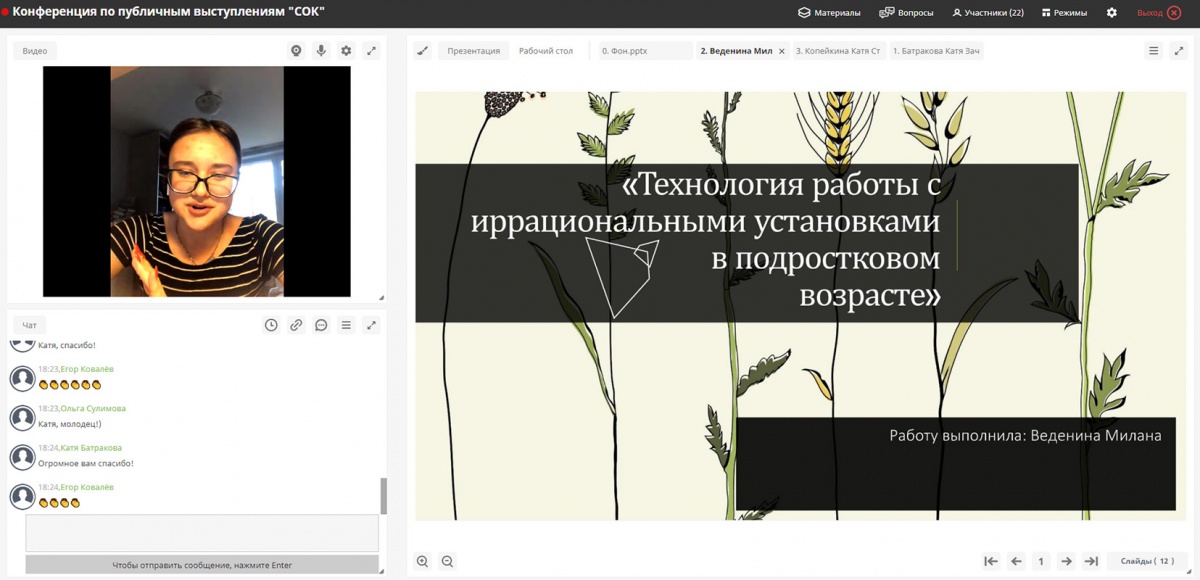Open the presentation panel list menu
Viewport: 1200px width, 580px height.
(x=1153, y=51)
